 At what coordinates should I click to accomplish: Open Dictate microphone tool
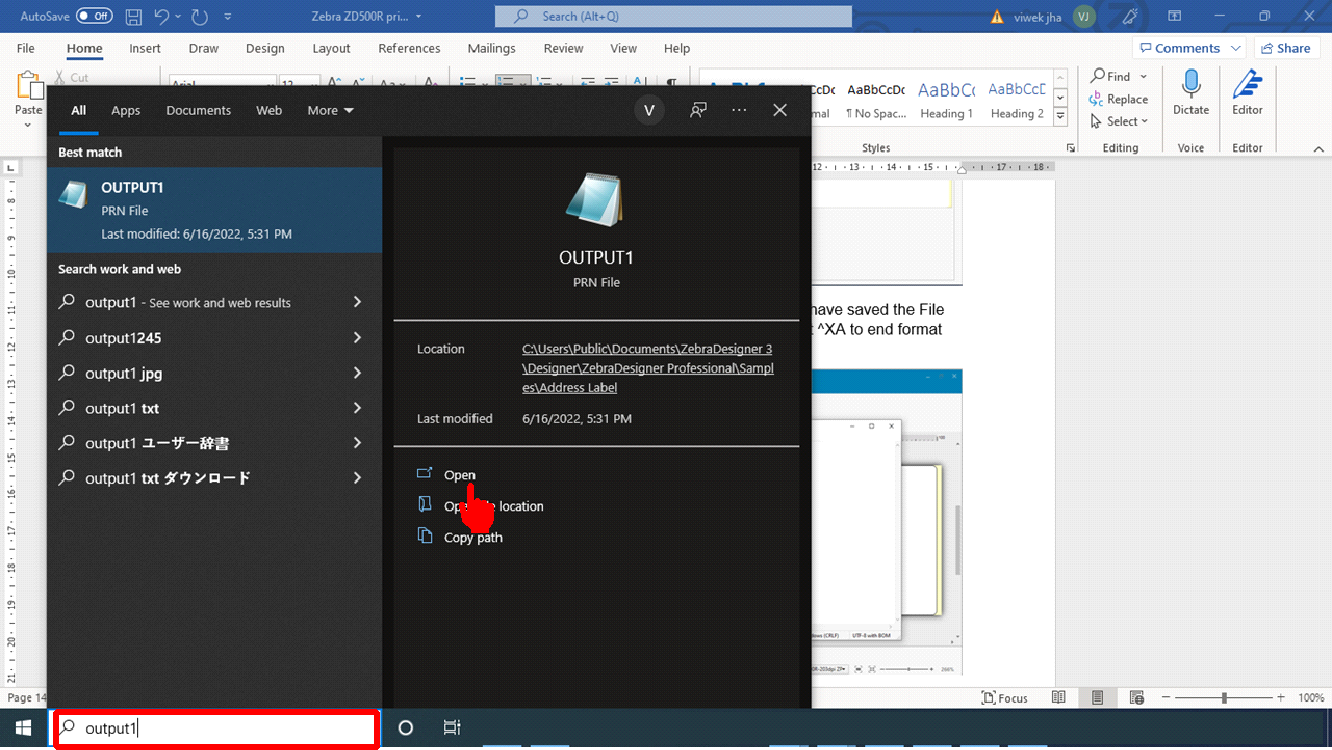tap(1190, 93)
